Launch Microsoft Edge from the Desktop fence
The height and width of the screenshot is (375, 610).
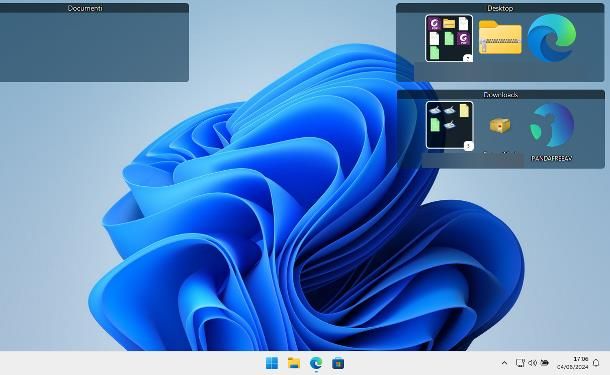pos(552,38)
